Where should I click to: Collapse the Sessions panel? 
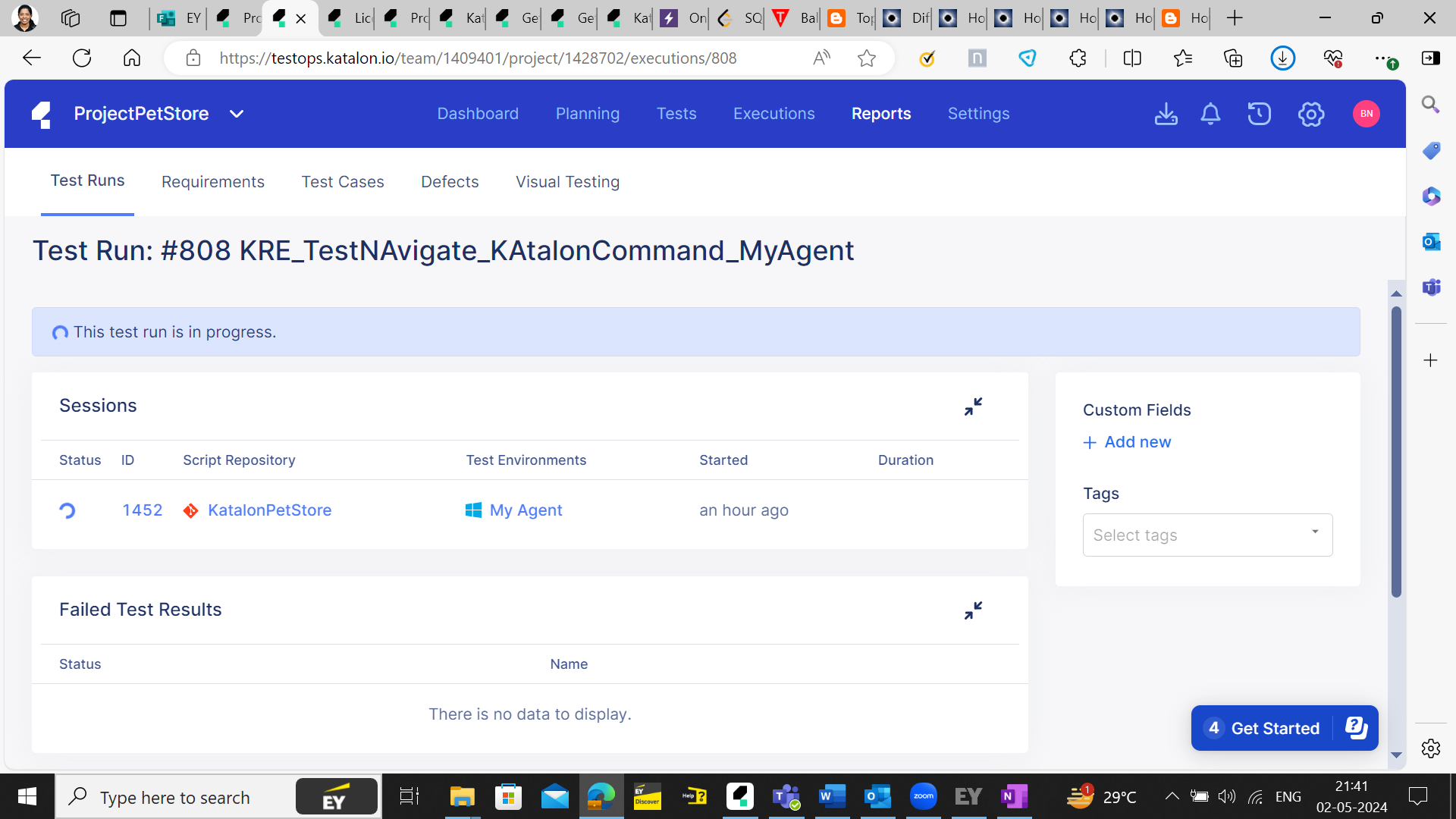click(x=973, y=406)
